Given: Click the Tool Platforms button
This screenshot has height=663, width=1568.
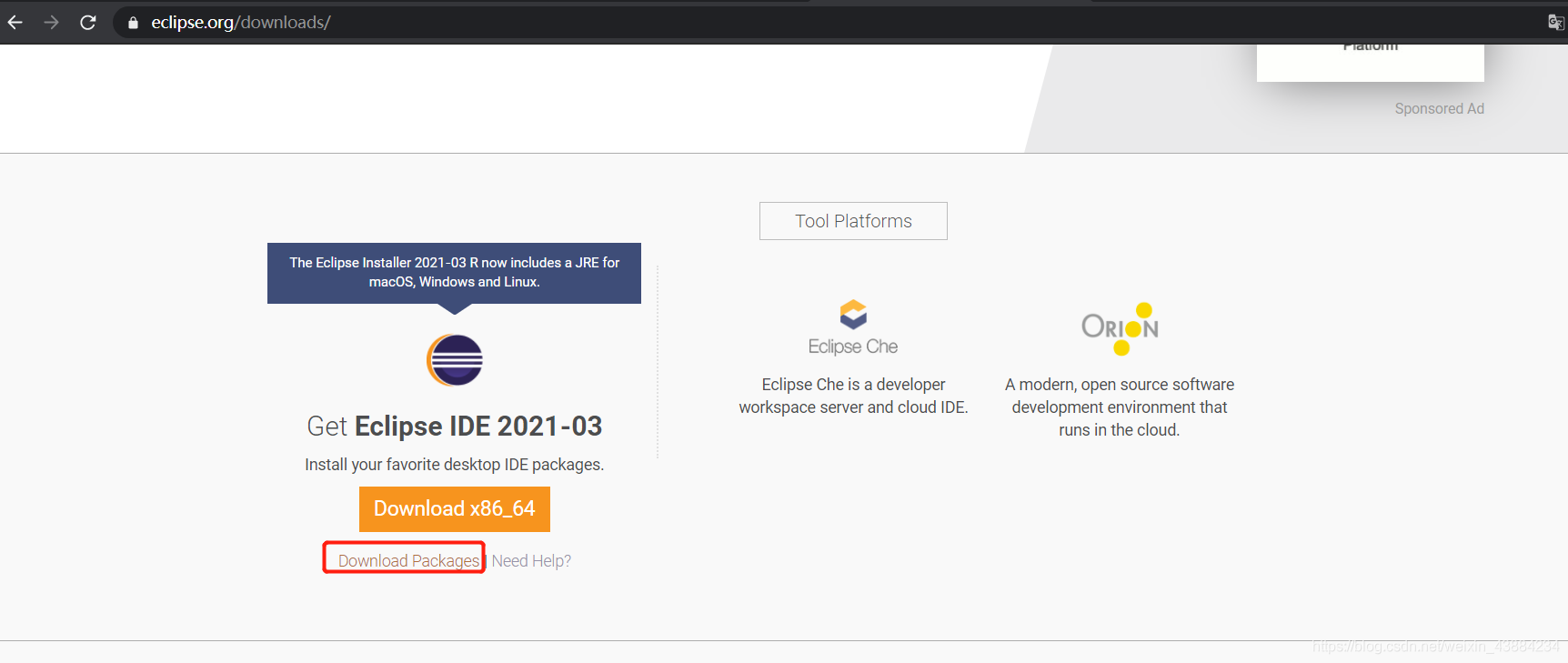Looking at the screenshot, I should coord(853,221).
